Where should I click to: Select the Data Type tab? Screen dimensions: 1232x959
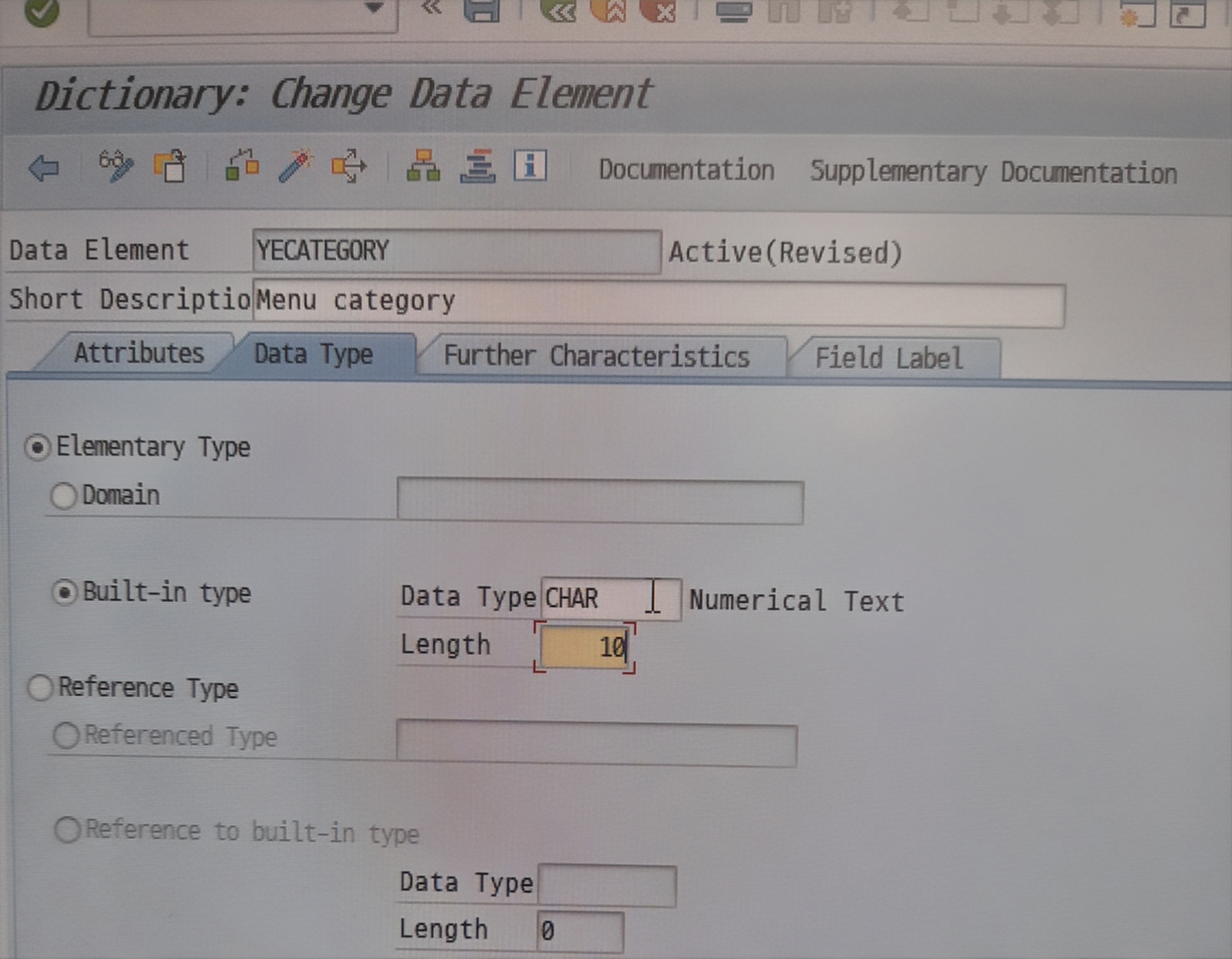coord(314,354)
